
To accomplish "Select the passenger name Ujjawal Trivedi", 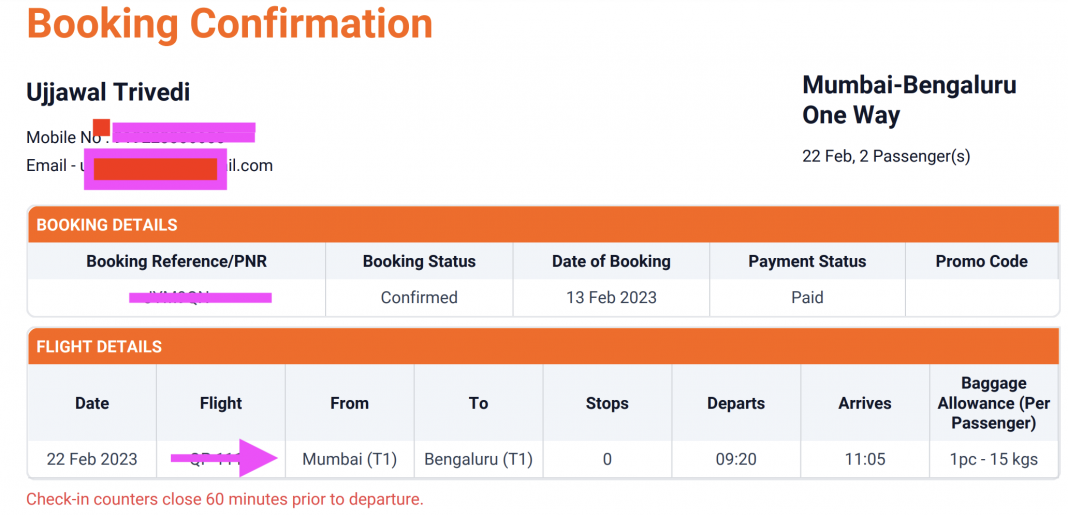I will [108, 93].
